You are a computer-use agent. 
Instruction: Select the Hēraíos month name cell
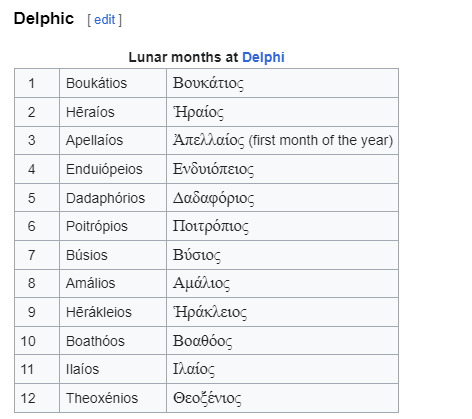point(113,112)
